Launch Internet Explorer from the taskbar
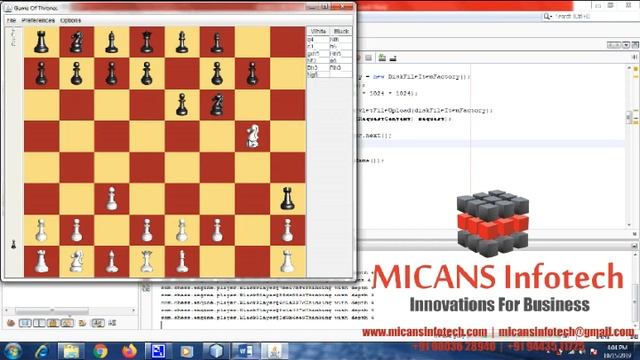Image resolution: width=640 pixels, height=360 pixels. (x=42, y=351)
